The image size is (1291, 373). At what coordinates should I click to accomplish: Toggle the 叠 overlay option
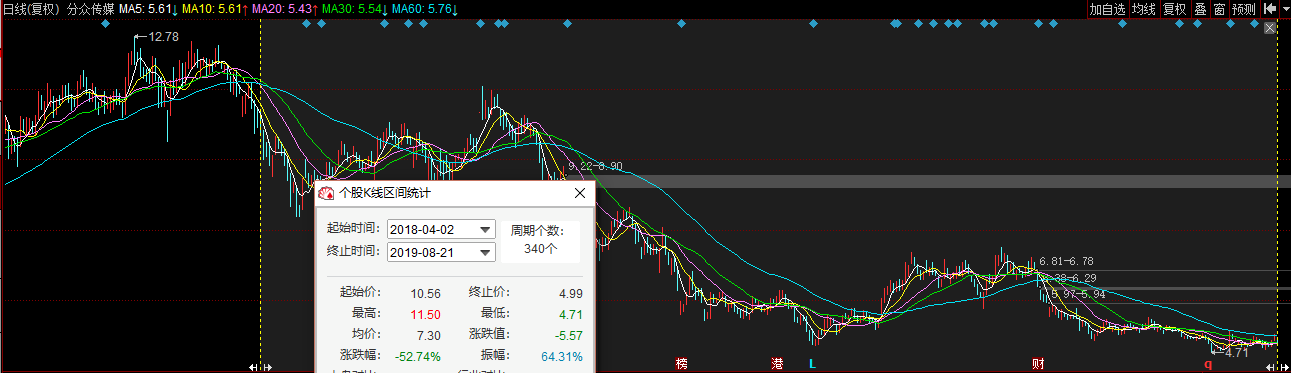1200,9
